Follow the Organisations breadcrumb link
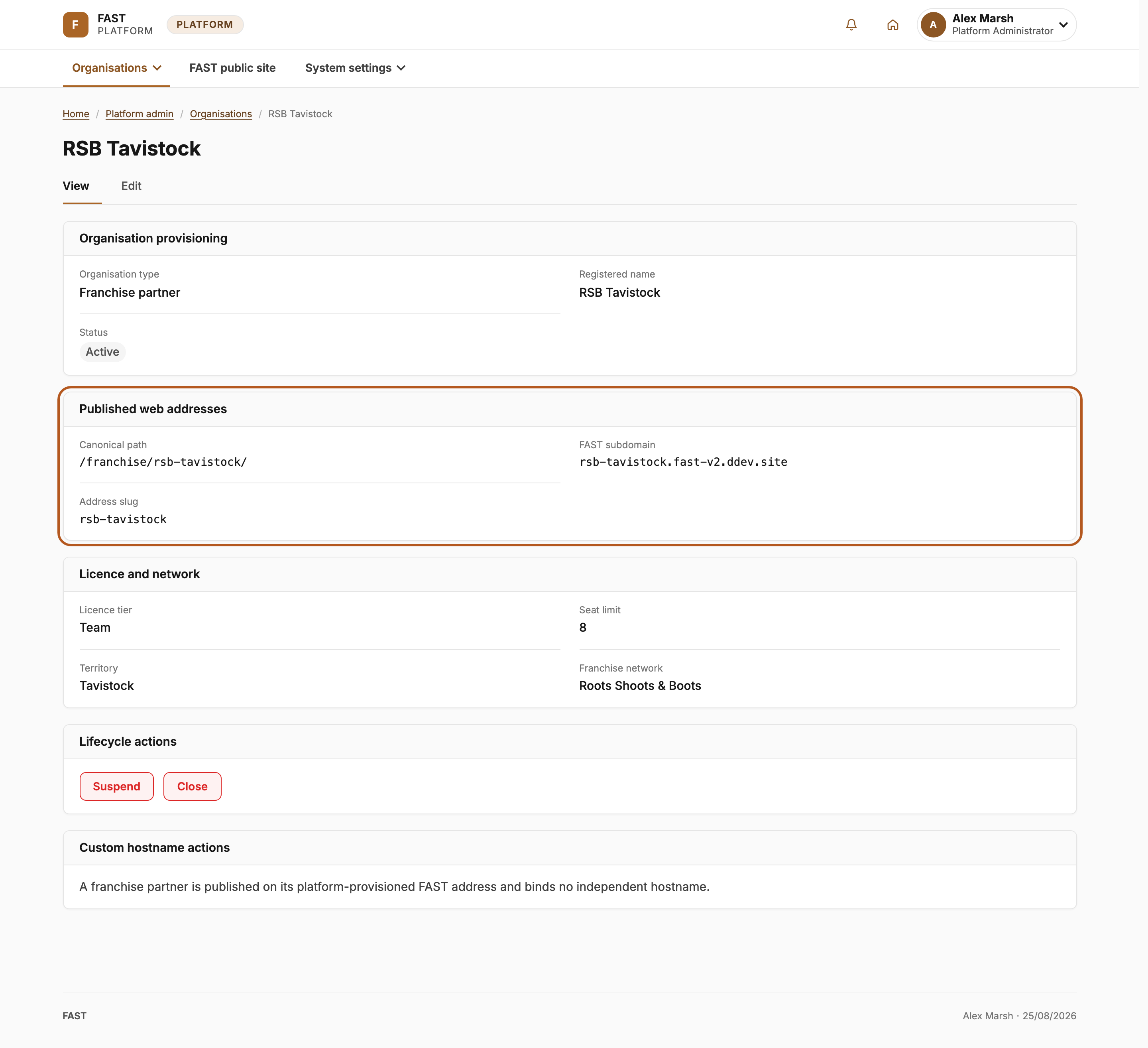Image resolution: width=1148 pixels, height=1048 pixels. click(221, 114)
